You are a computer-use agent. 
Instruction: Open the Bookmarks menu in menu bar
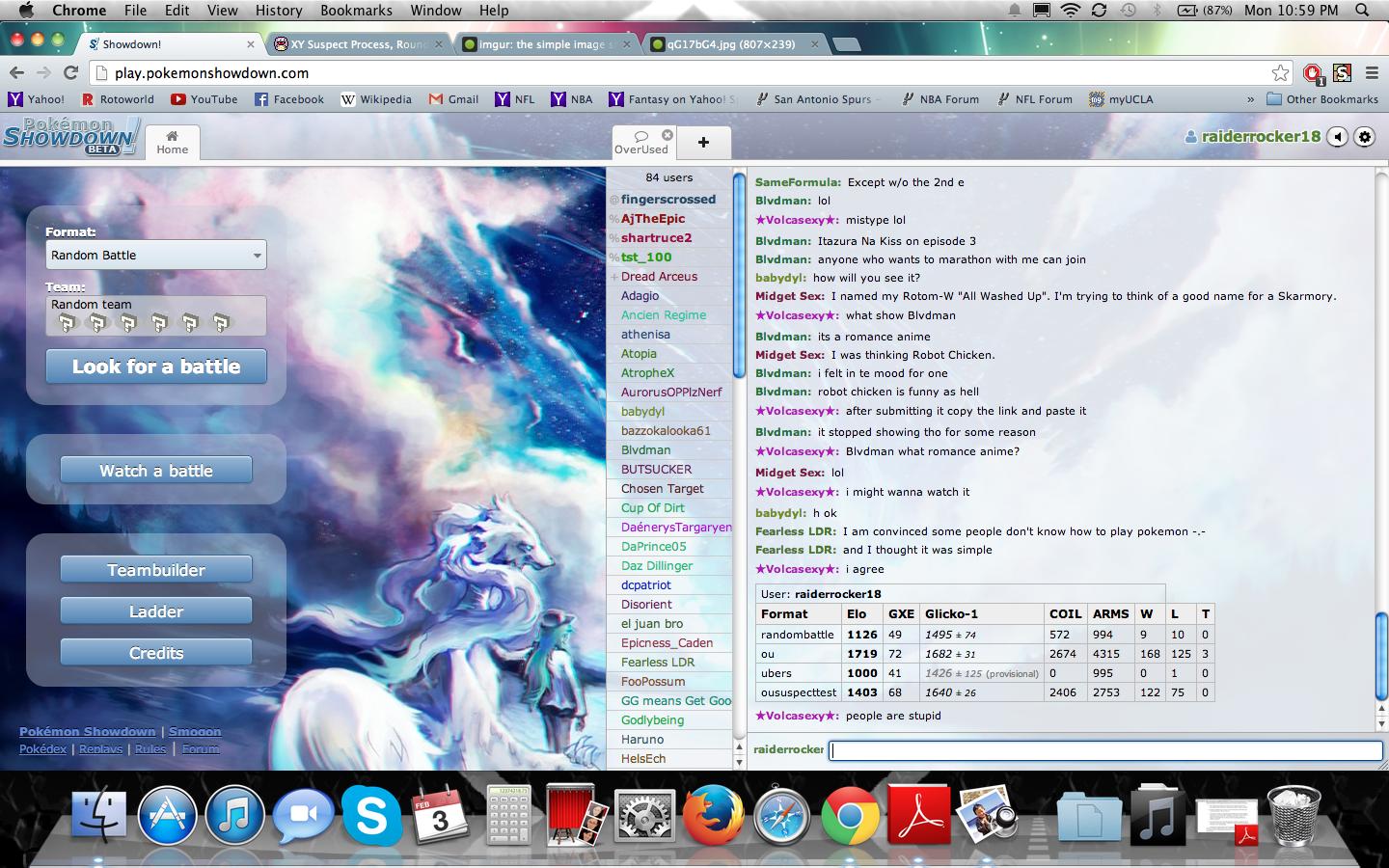(x=356, y=11)
